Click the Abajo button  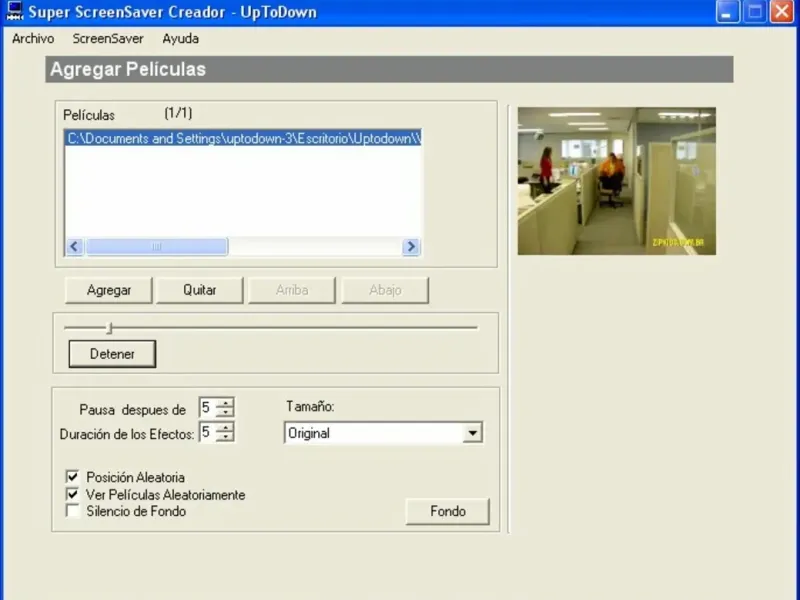tap(385, 290)
